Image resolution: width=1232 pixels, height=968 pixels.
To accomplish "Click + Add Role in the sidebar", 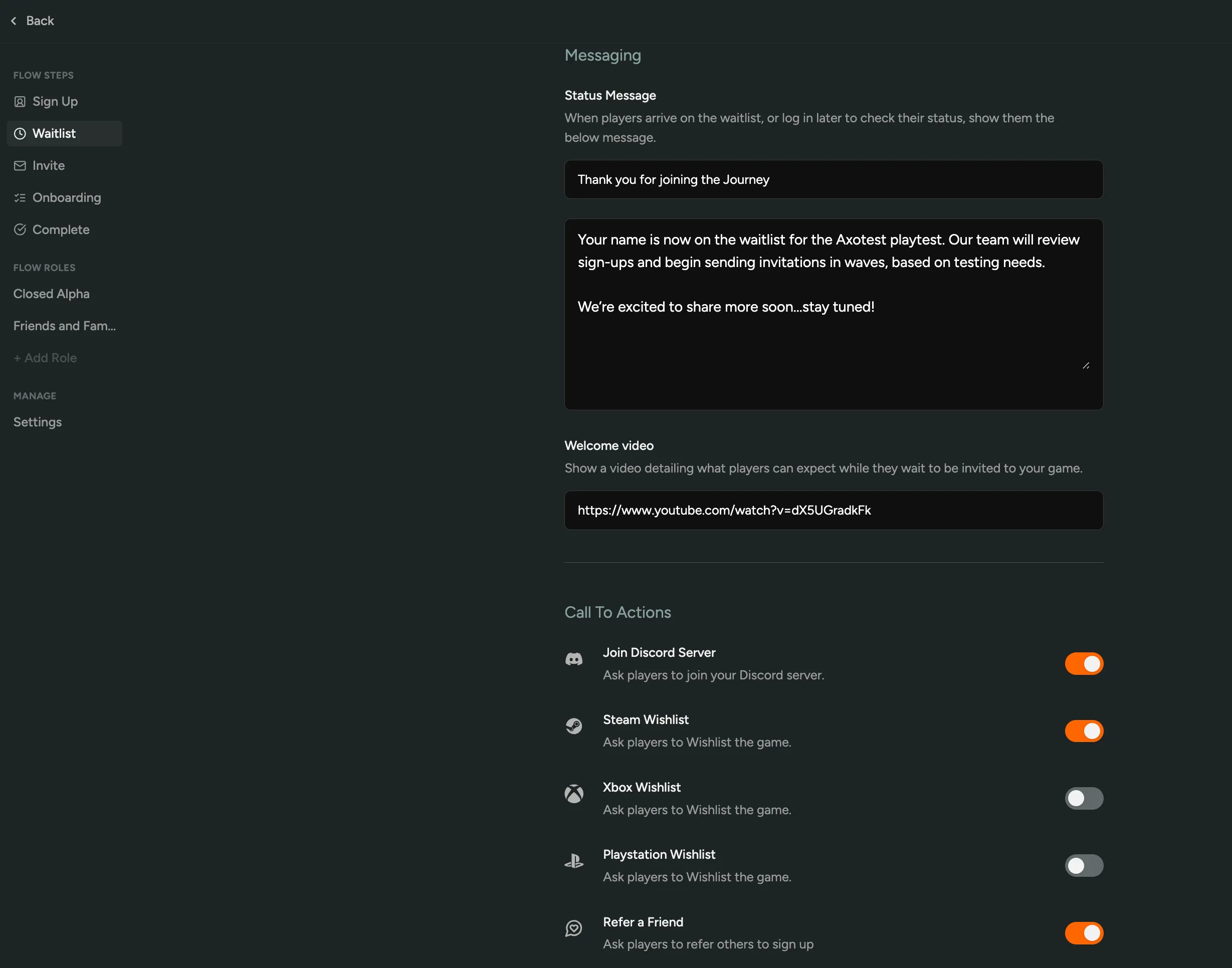I will (45, 358).
